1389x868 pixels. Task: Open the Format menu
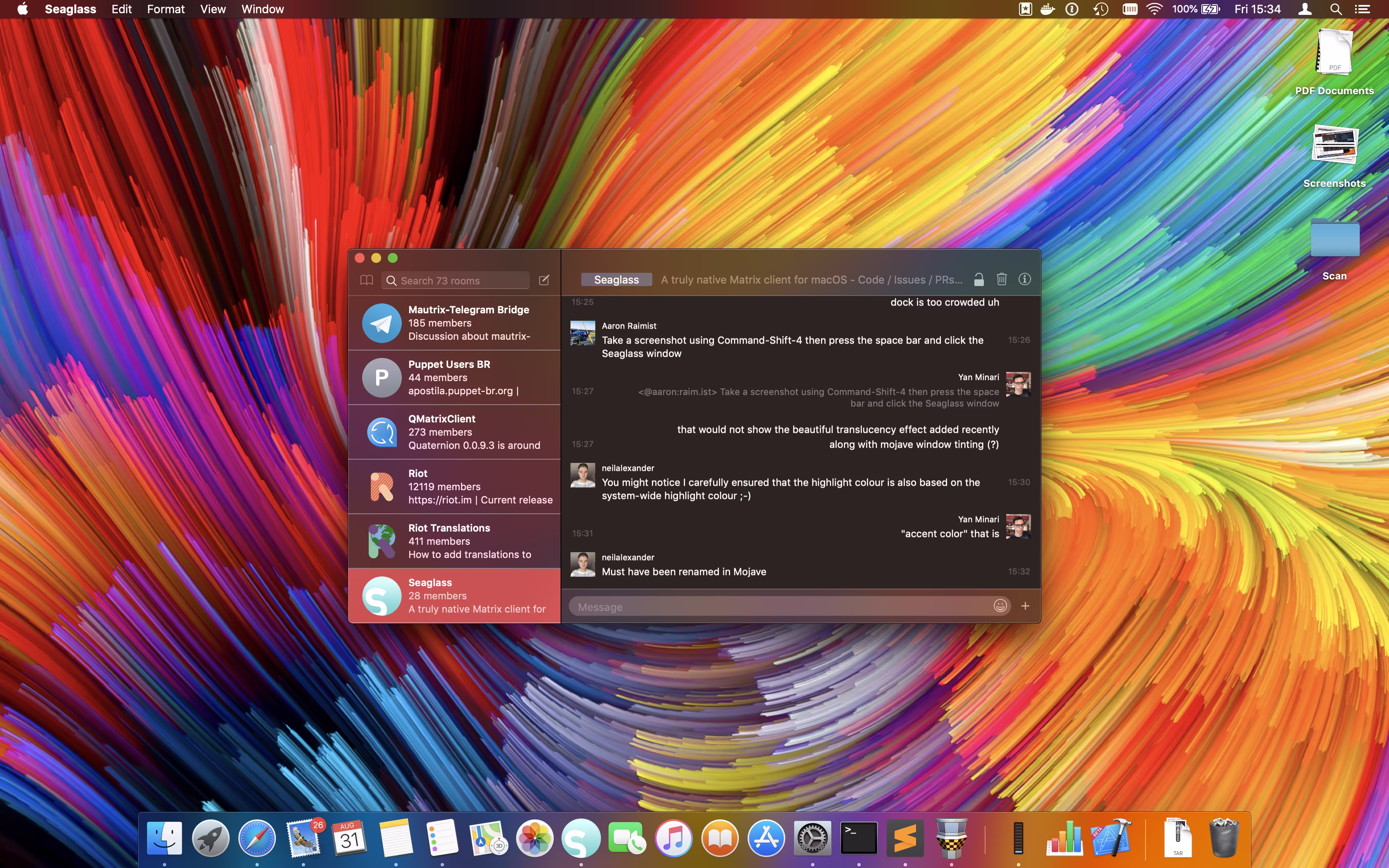pos(165,9)
